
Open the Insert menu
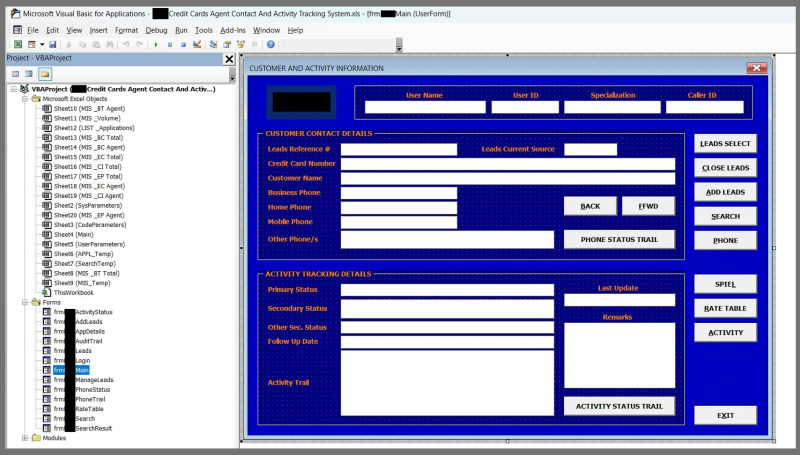pyautogui.click(x=98, y=30)
